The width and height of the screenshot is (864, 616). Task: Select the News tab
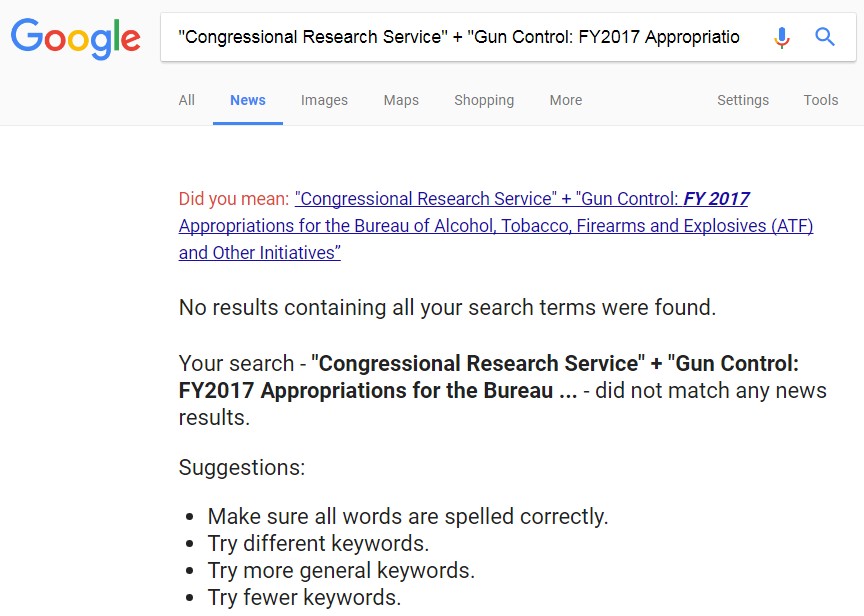(x=248, y=100)
